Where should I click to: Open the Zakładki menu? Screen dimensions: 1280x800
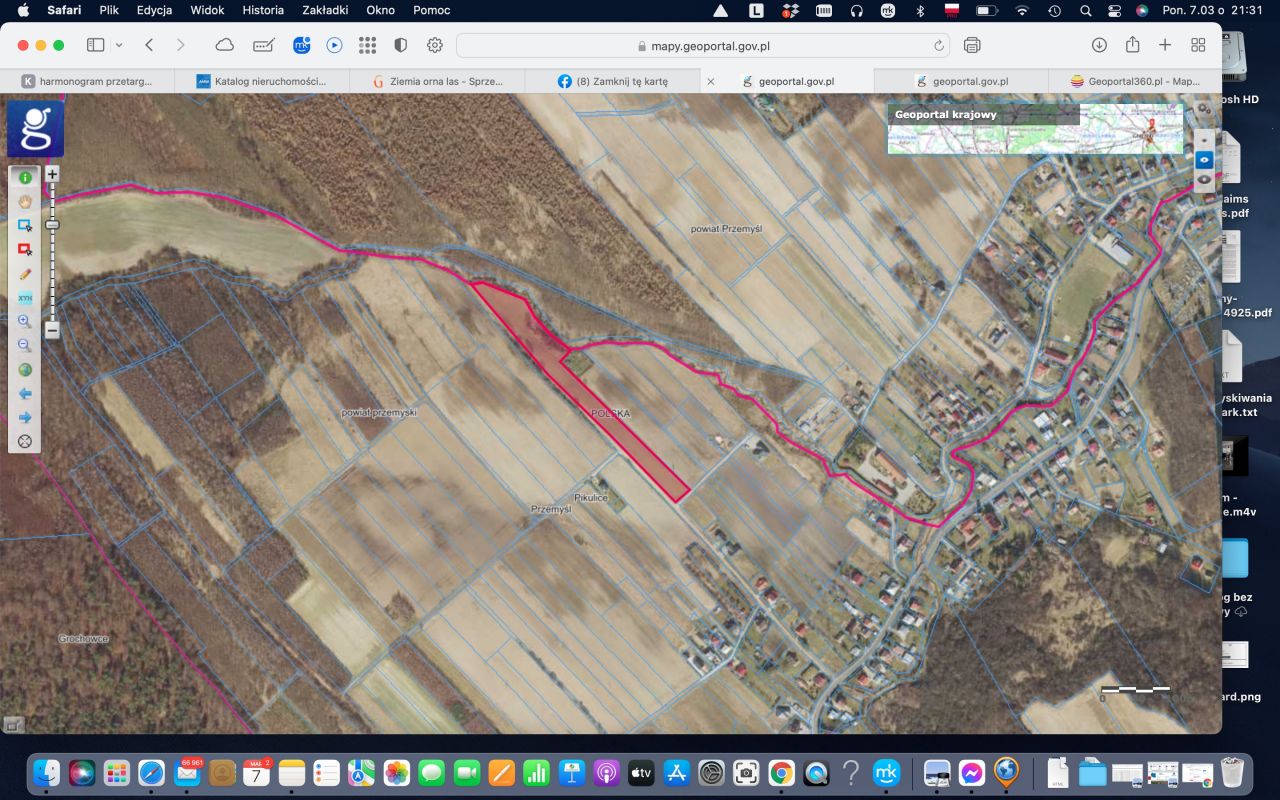click(x=326, y=10)
